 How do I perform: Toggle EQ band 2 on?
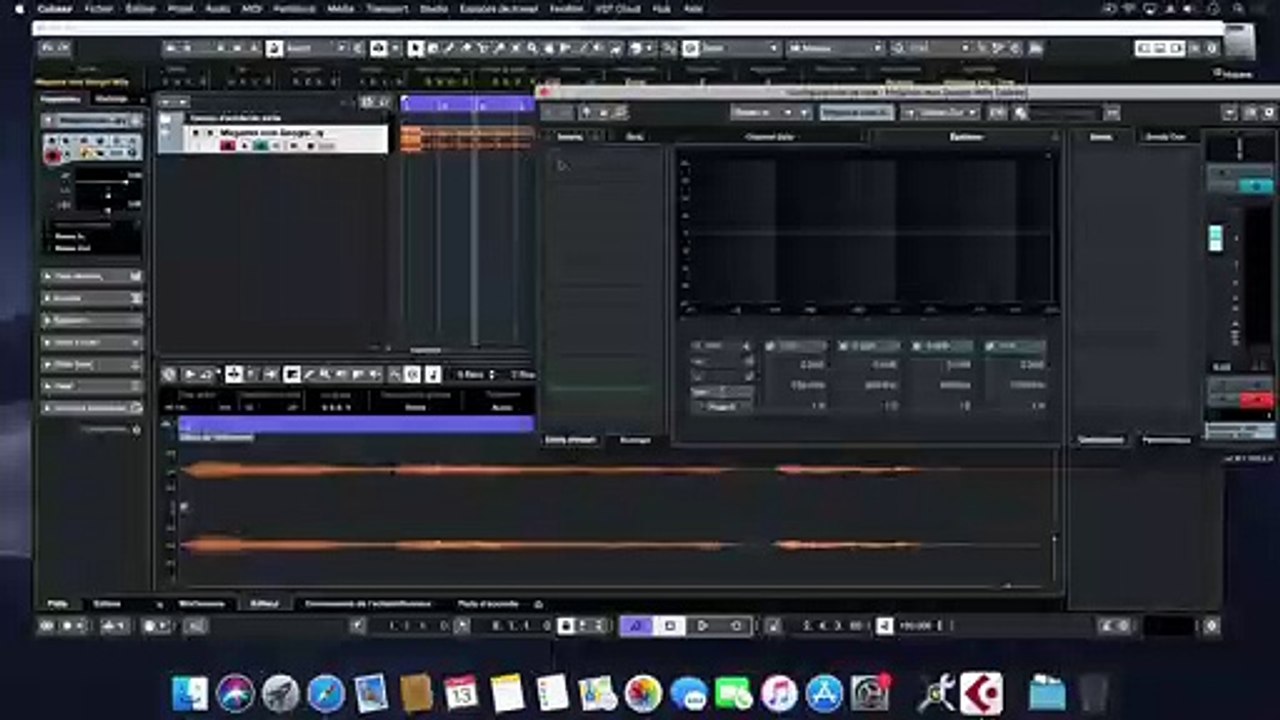pyautogui.click(x=844, y=346)
